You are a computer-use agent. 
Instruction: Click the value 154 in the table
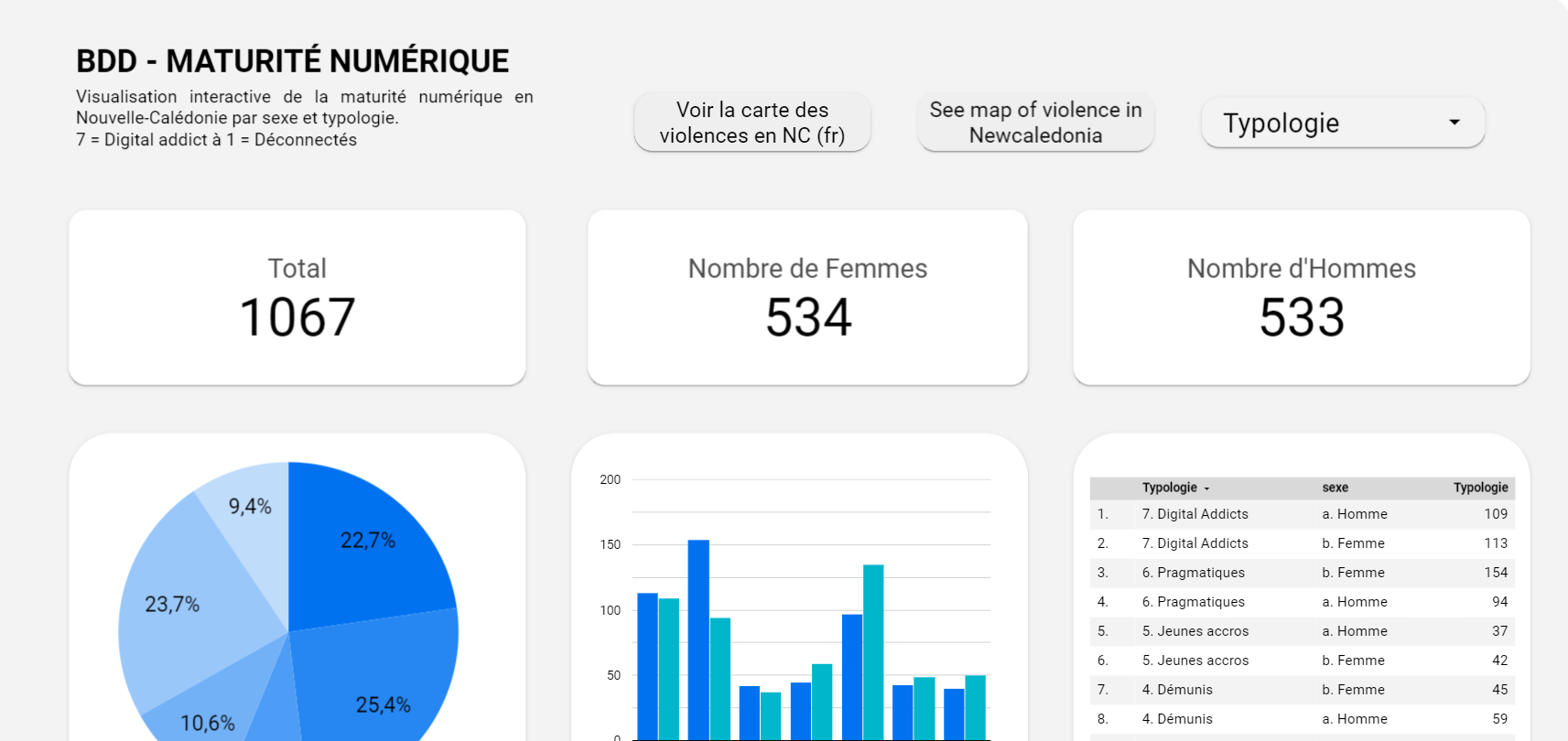pos(1496,573)
